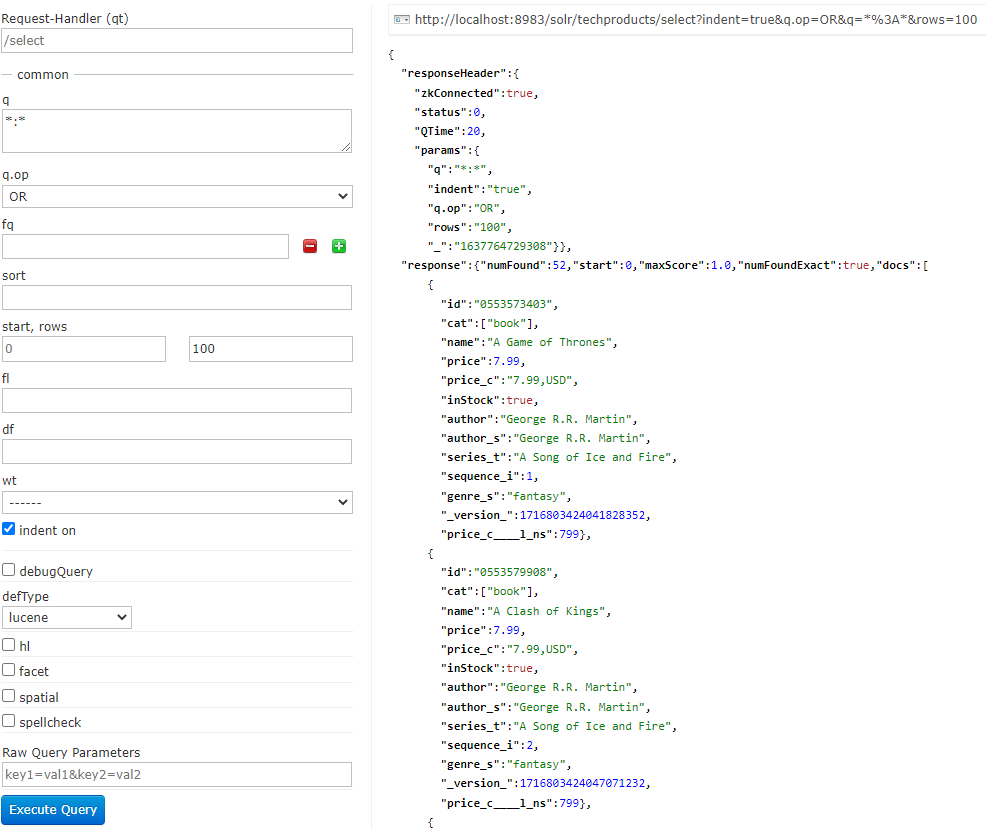Viewport: 986px width, 830px height.
Task: Click the "_":"1637764729308" timestamp entry
Action: [x=490, y=246]
